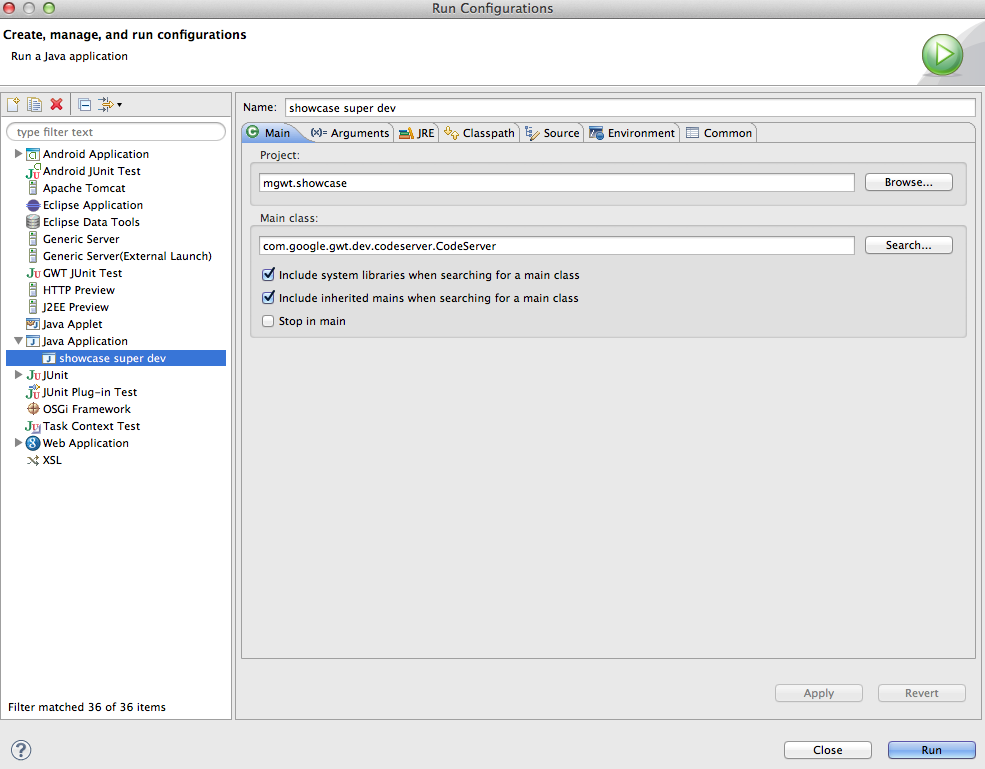
Task: Click the Apache Tomcat server icon
Action: pos(33,188)
